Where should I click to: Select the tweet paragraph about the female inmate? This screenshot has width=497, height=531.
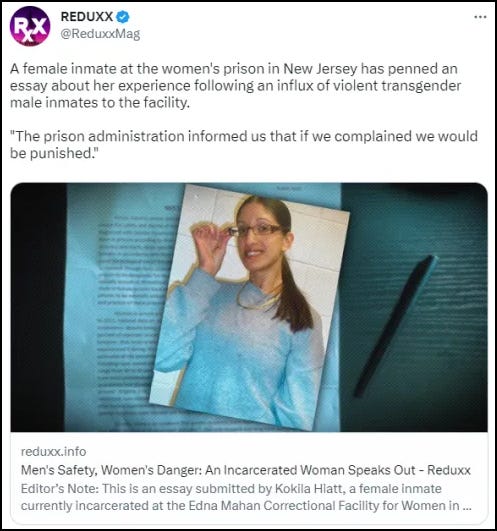(235, 85)
